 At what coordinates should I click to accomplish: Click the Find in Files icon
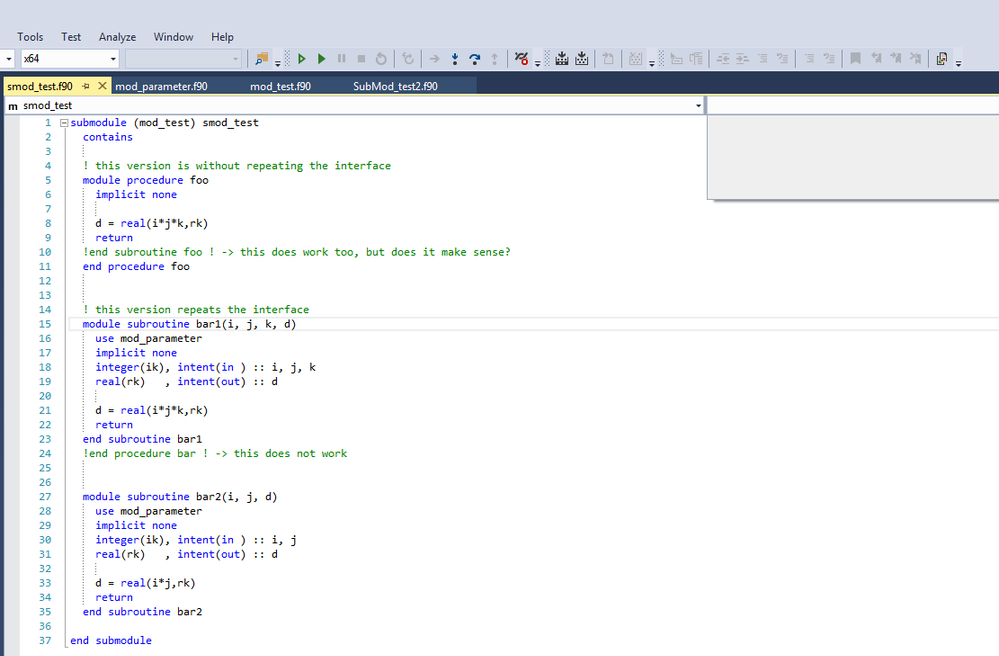pos(261,59)
